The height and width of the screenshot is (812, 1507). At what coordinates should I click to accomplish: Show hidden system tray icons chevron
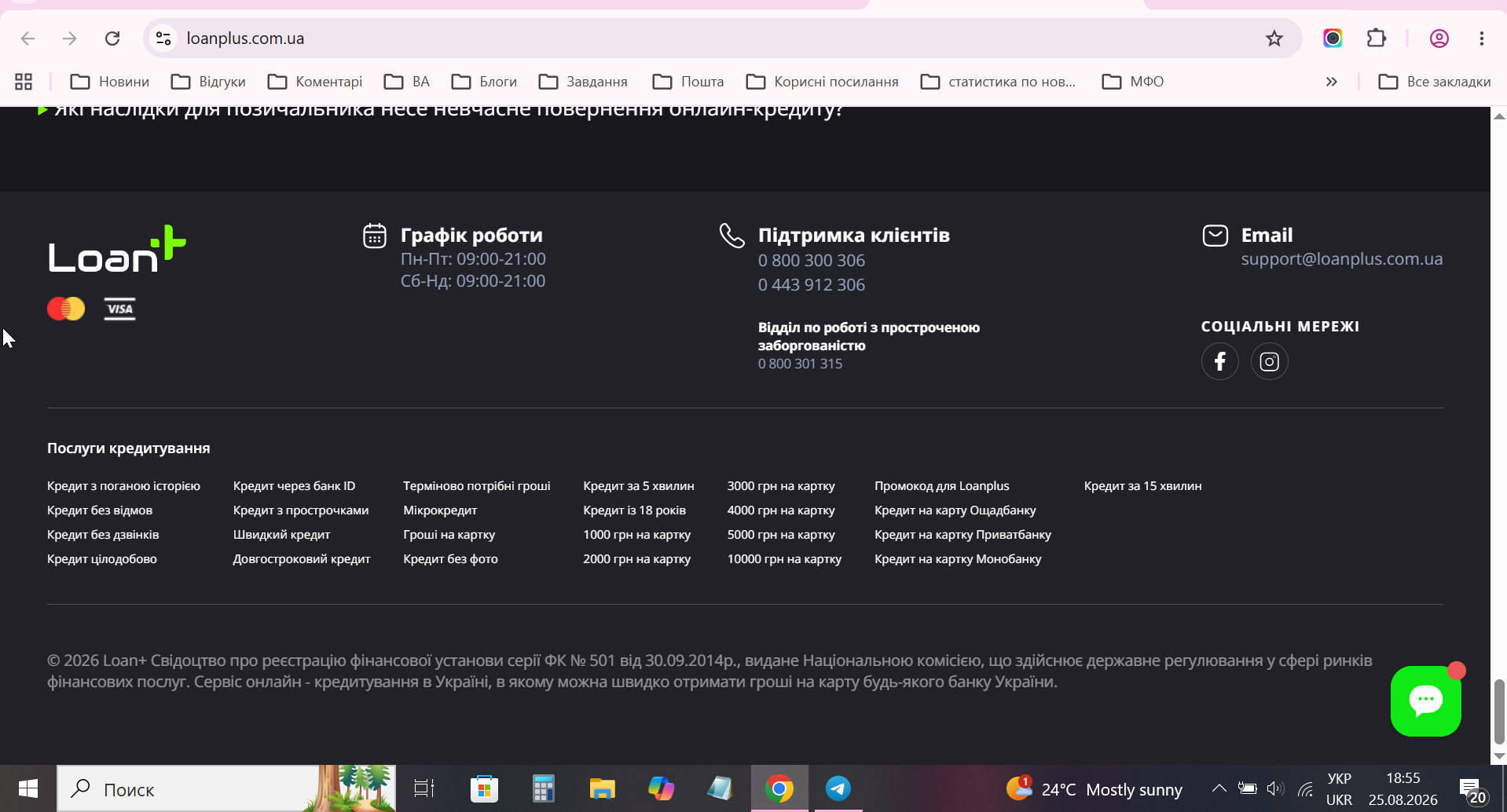(1219, 788)
